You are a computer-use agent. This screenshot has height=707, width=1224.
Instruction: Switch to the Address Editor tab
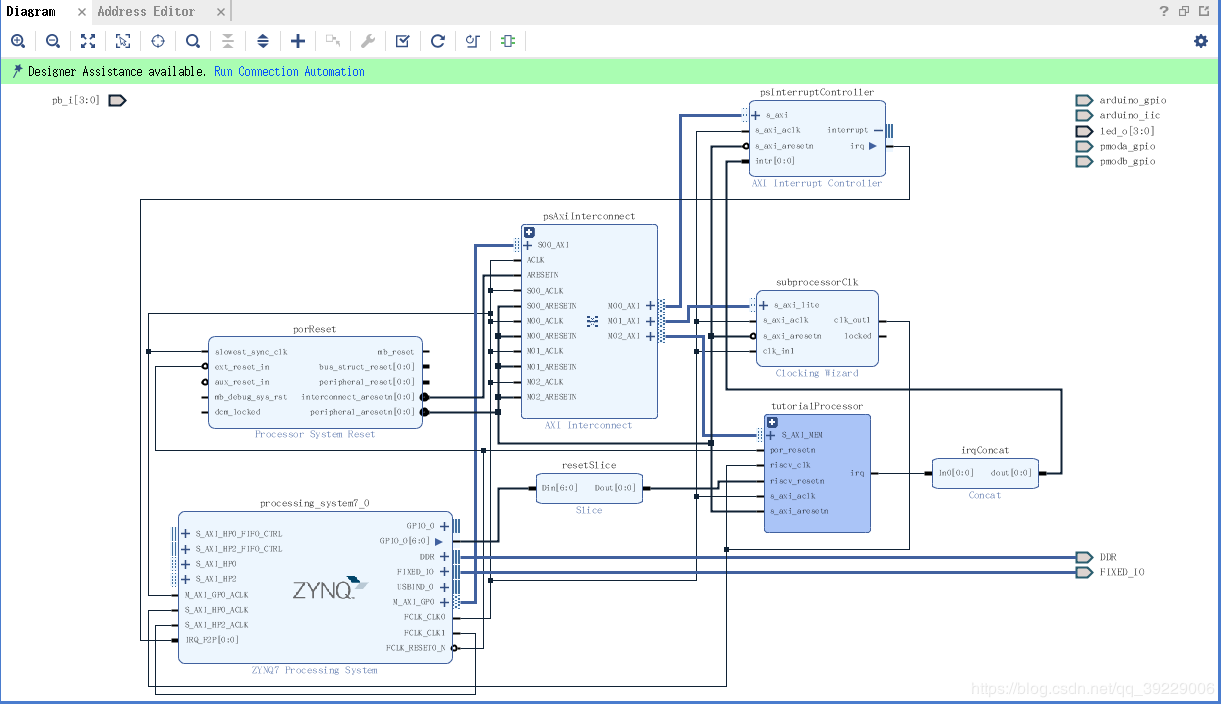coord(146,11)
